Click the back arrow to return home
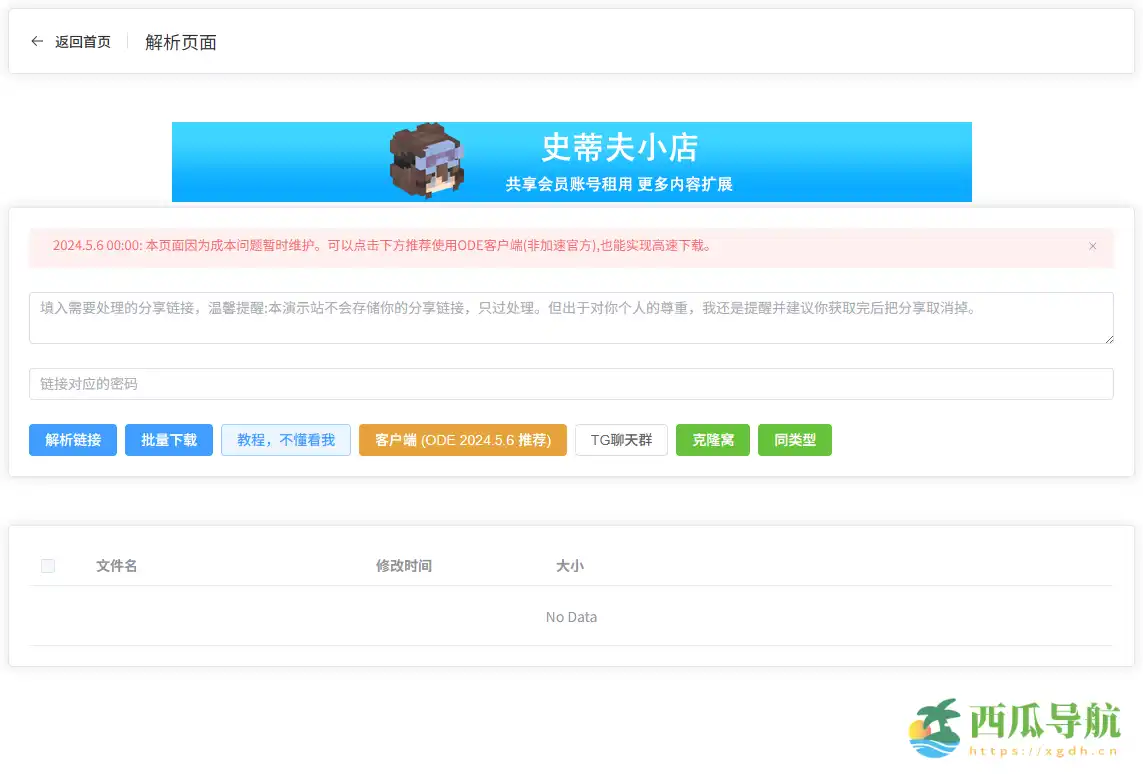This screenshot has width=1143, height=774. click(36, 42)
